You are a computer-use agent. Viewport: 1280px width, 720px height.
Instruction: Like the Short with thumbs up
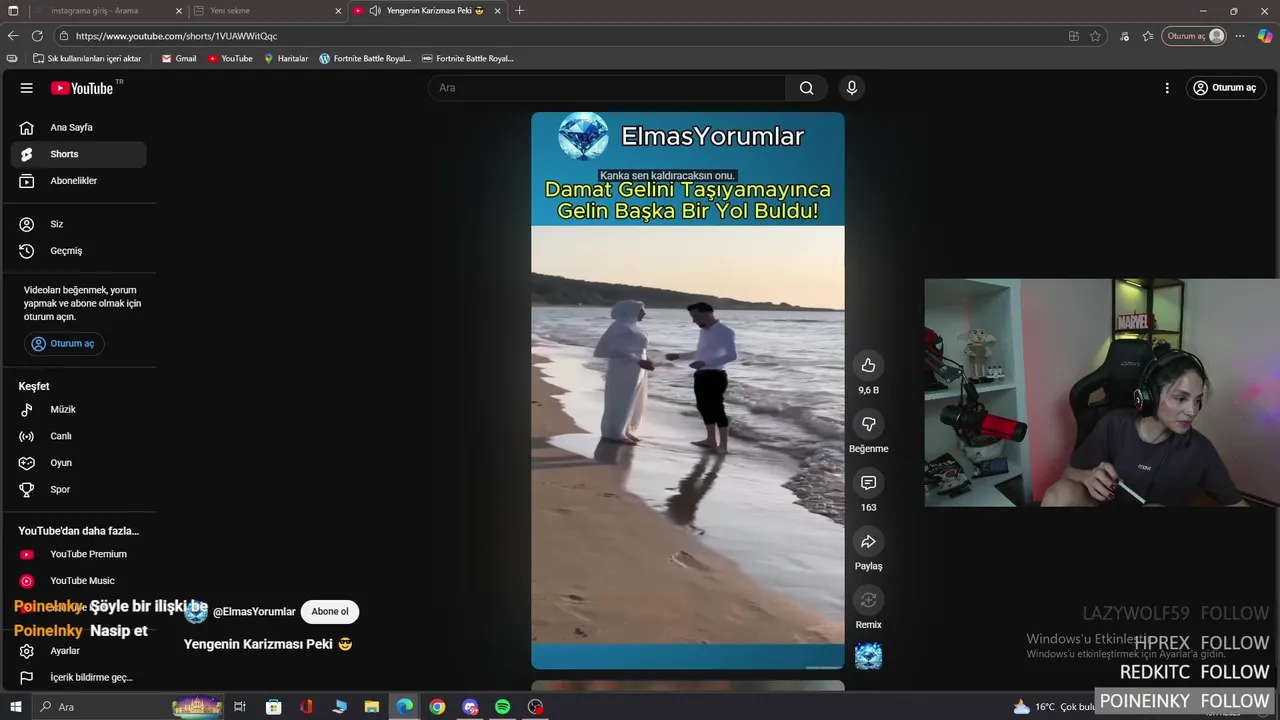[868, 365]
